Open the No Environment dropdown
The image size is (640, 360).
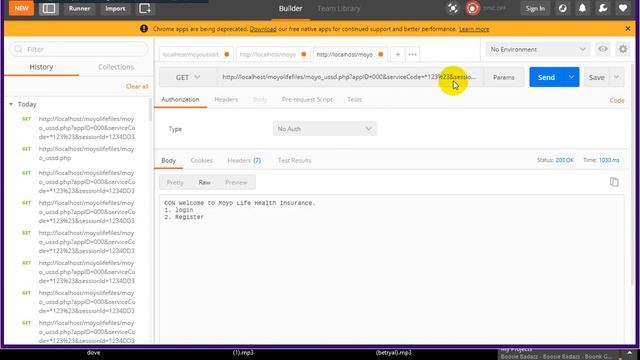538,49
